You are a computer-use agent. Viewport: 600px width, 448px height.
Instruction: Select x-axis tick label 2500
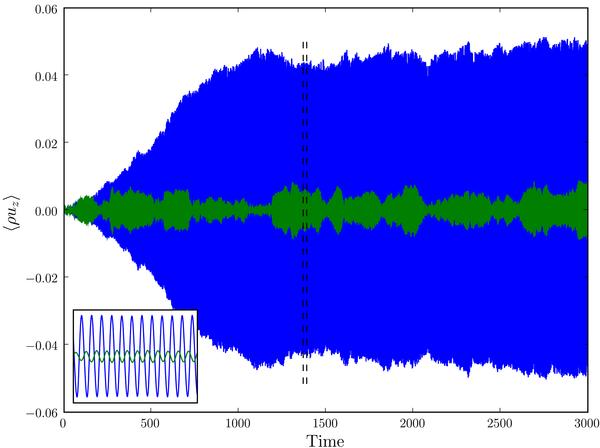(x=499, y=422)
